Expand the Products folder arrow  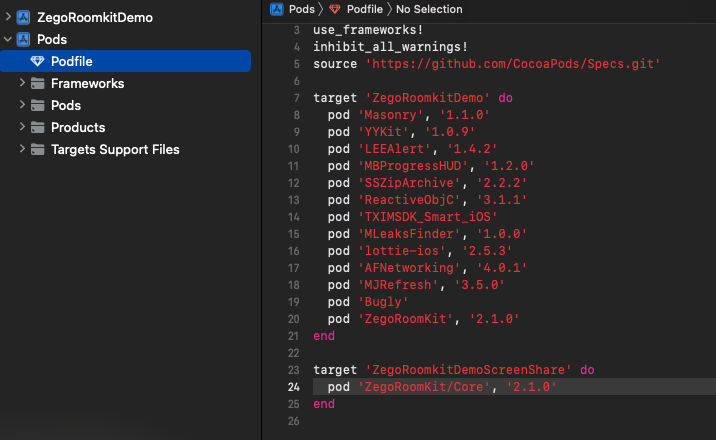pos(22,126)
